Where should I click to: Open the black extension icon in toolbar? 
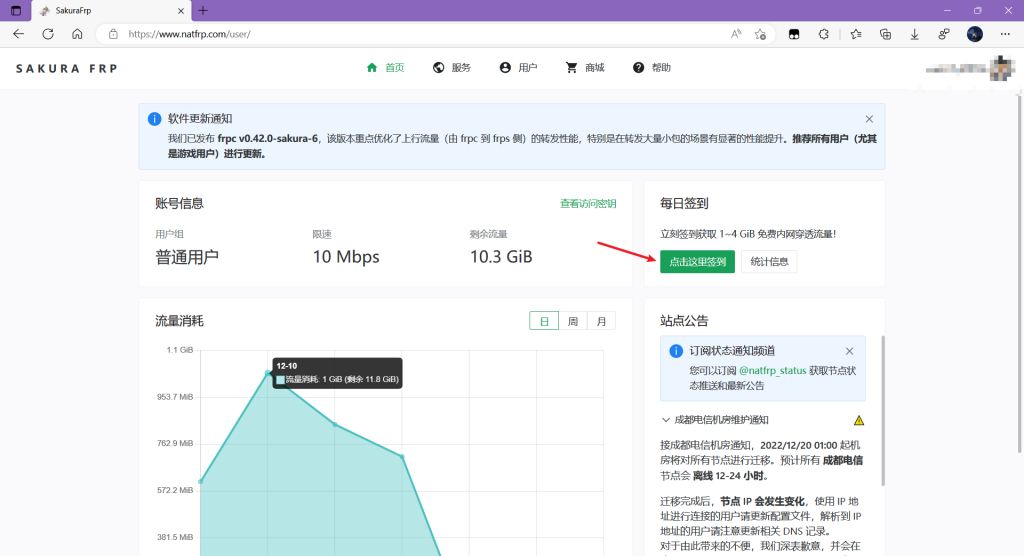(x=794, y=34)
